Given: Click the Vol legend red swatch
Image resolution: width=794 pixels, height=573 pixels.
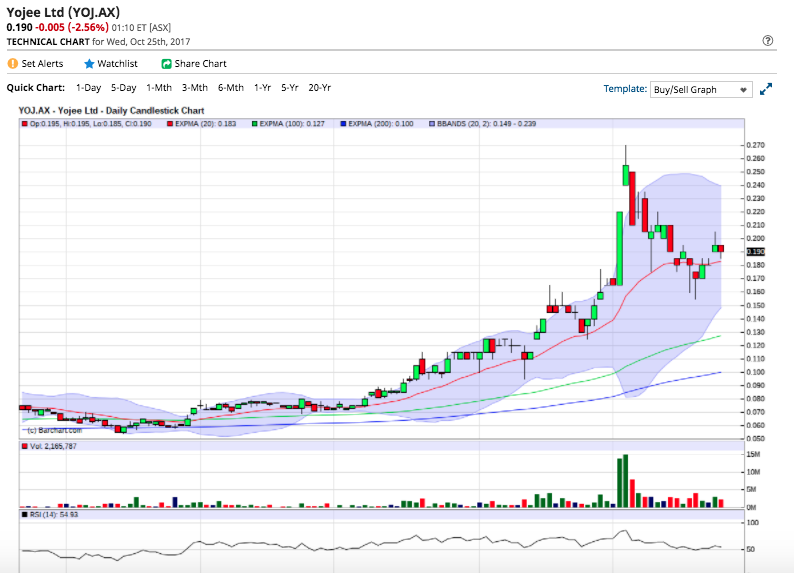Looking at the screenshot, I should [24, 446].
